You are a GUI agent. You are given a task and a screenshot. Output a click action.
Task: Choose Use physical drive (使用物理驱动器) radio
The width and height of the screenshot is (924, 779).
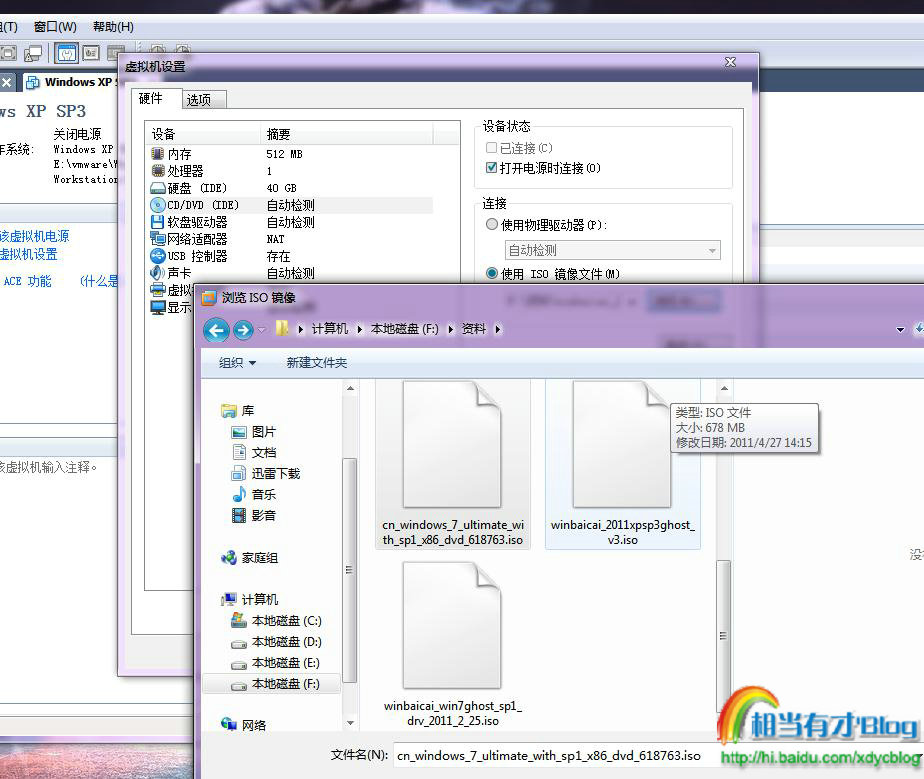pos(491,225)
